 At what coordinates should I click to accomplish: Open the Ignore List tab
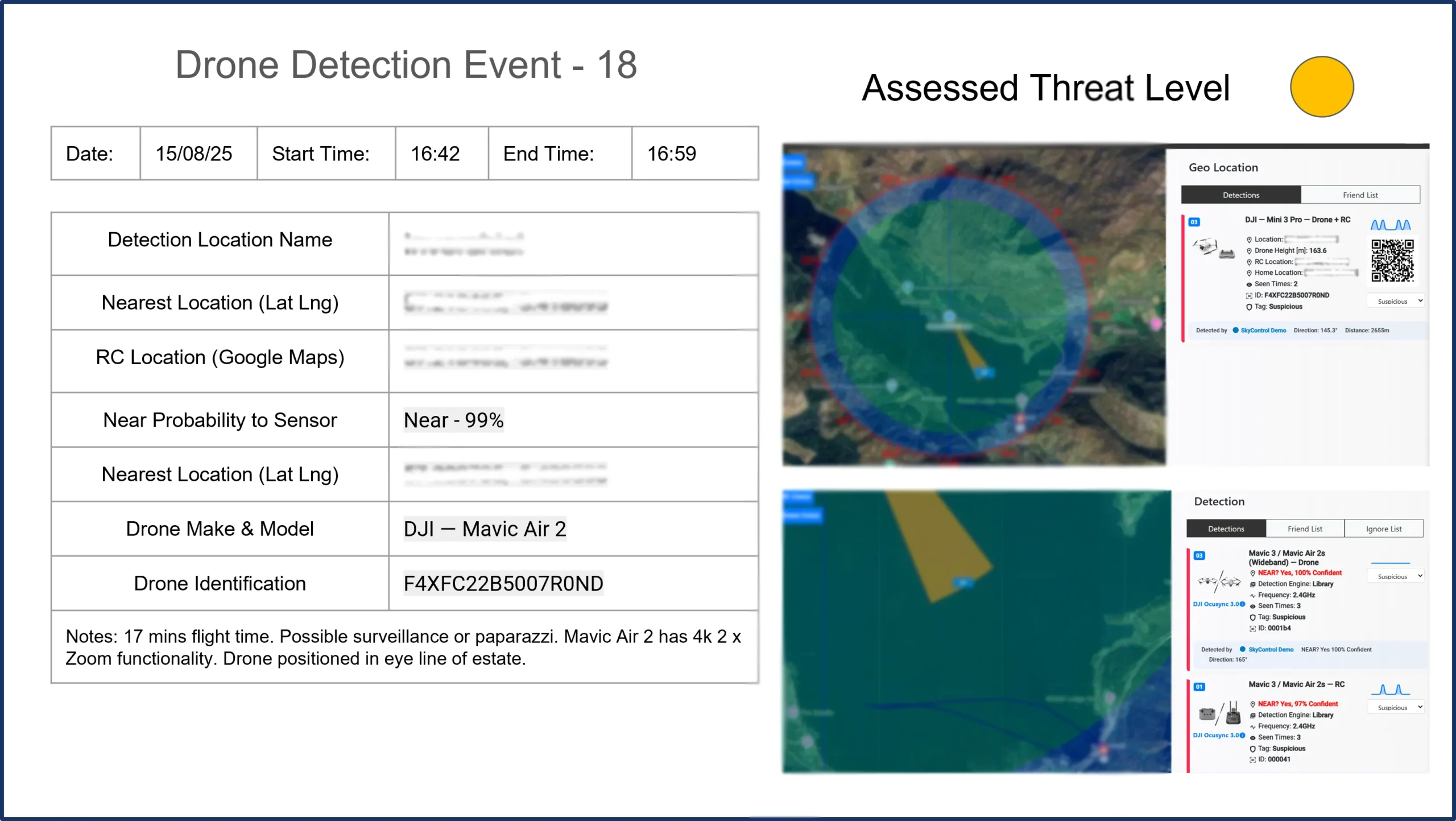click(1384, 528)
